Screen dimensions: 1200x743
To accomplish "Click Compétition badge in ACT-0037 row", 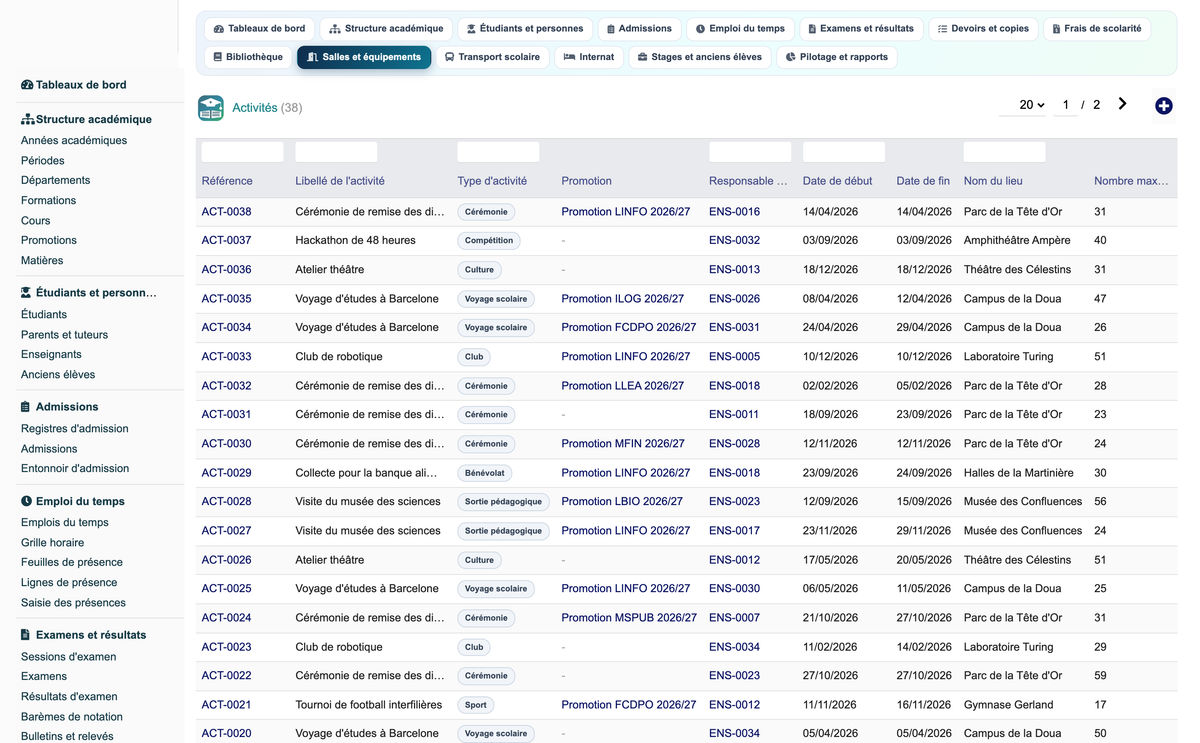I will pyautogui.click(x=489, y=241).
